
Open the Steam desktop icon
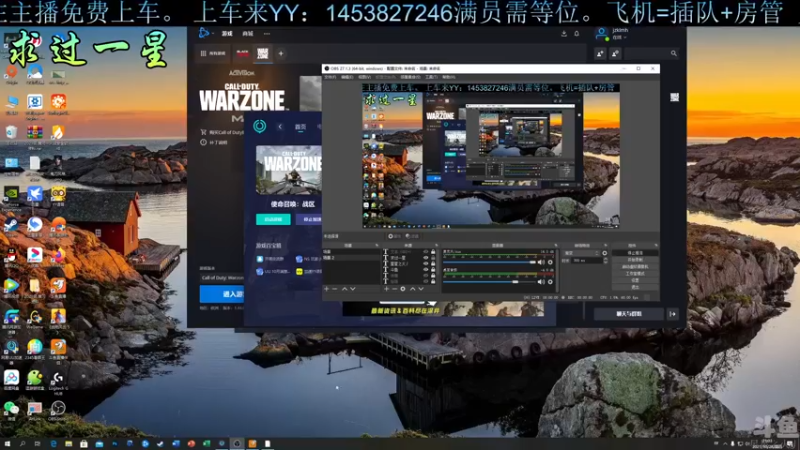11,226
